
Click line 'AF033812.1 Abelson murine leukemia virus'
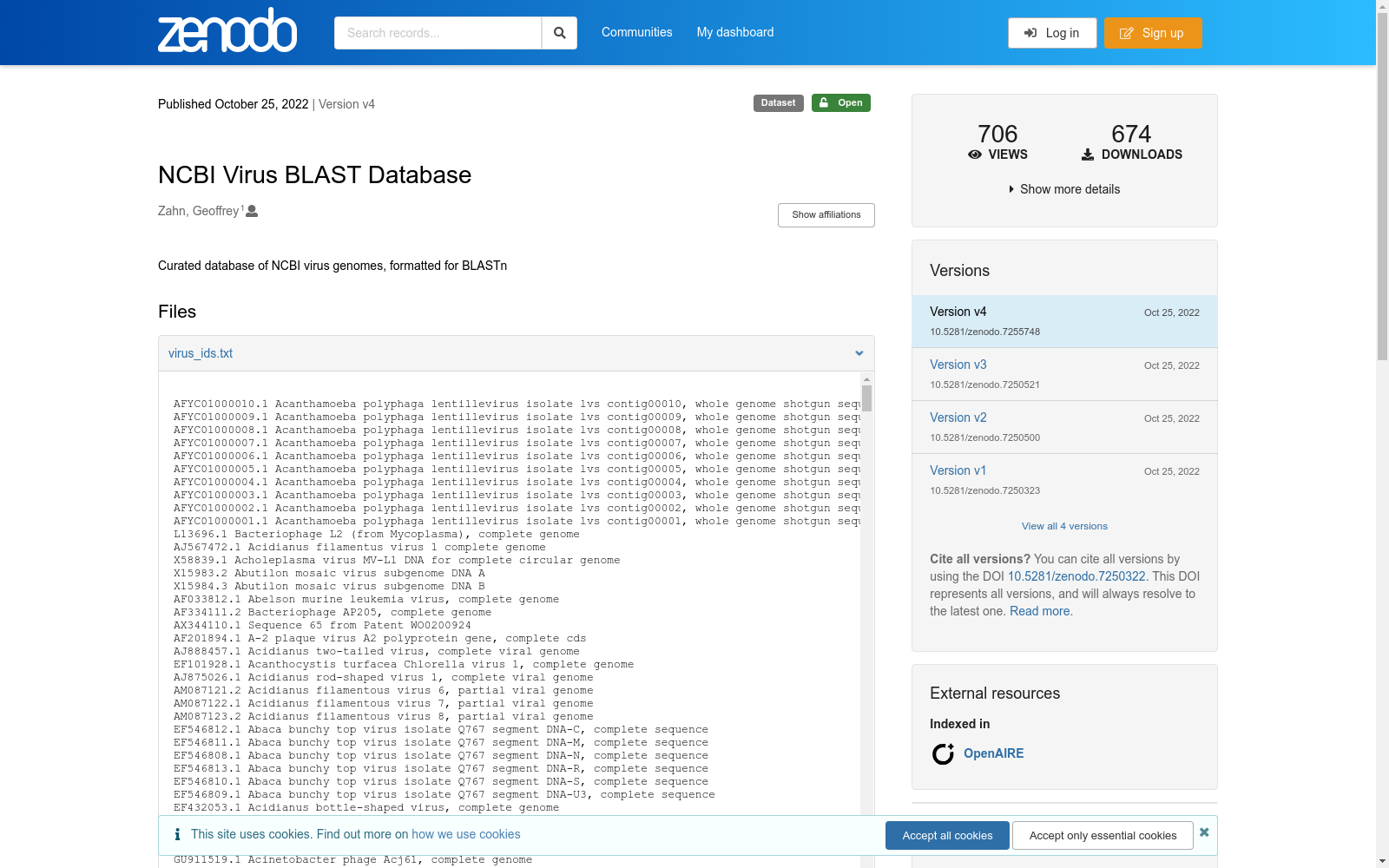[366, 600]
